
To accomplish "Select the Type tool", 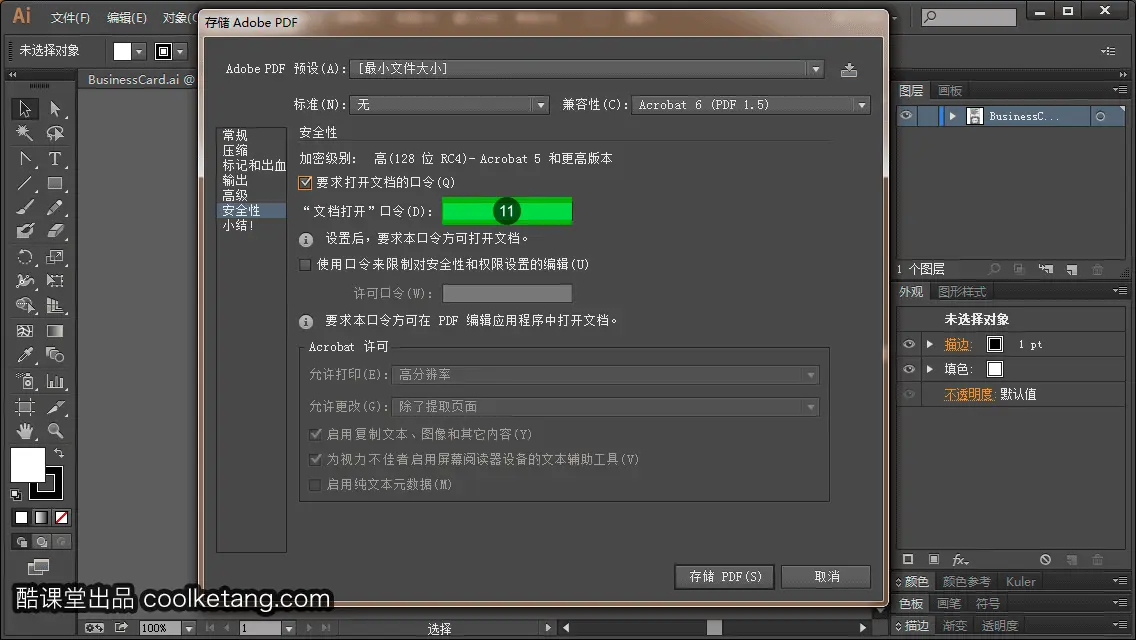I will pyautogui.click(x=55, y=159).
